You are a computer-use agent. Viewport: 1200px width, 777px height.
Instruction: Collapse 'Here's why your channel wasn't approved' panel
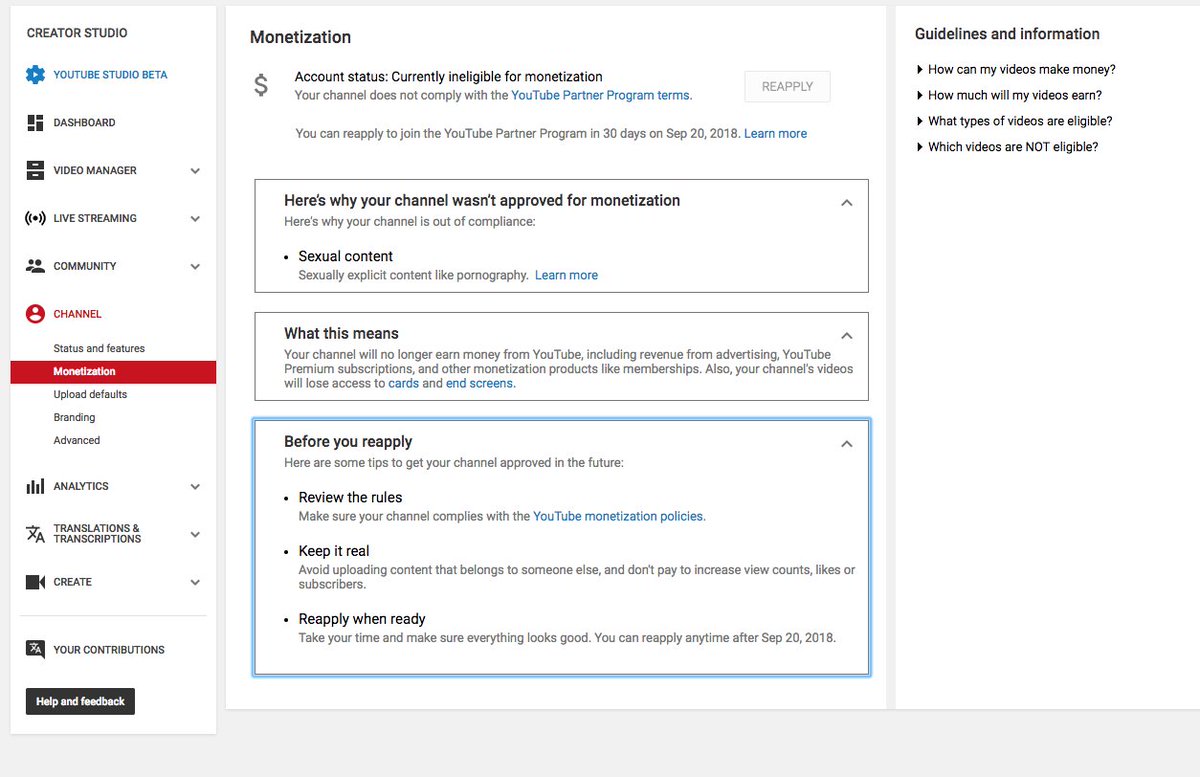coord(847,203)
